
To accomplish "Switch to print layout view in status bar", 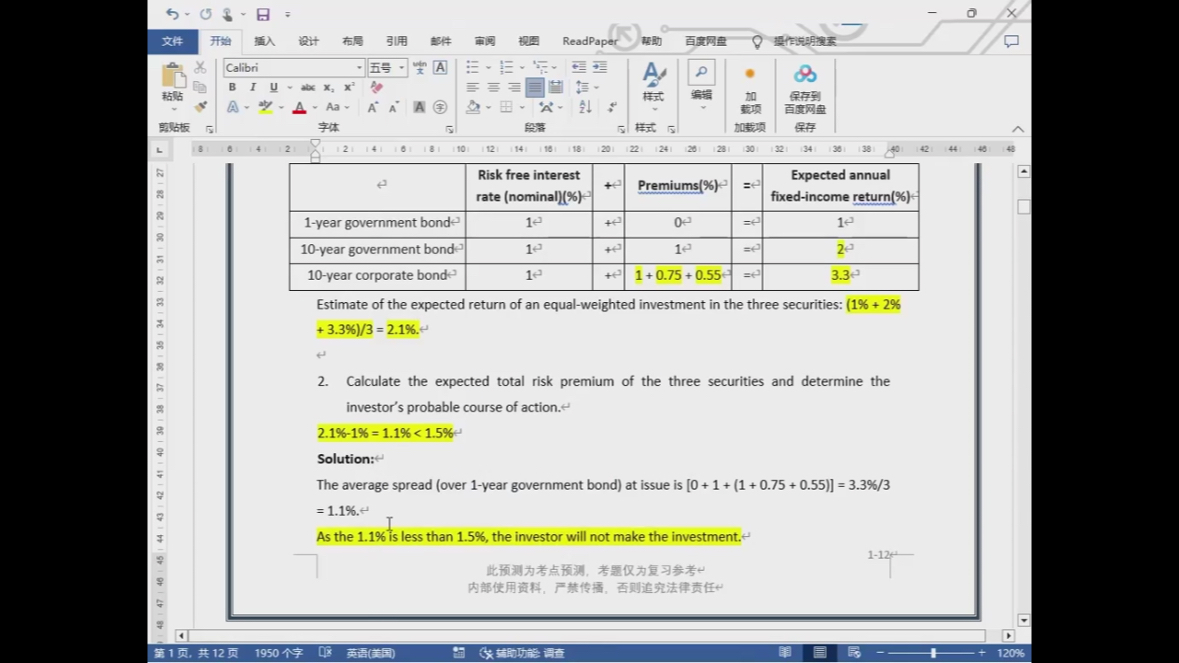I will pos(820,652).
